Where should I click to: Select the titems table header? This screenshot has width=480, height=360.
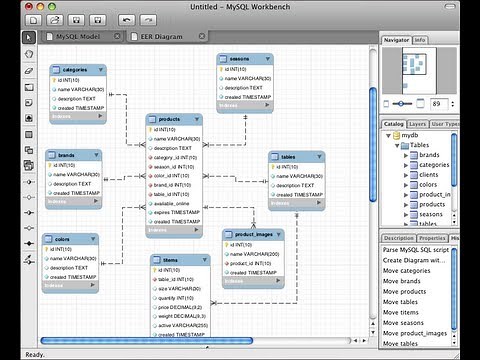[180, 260]
